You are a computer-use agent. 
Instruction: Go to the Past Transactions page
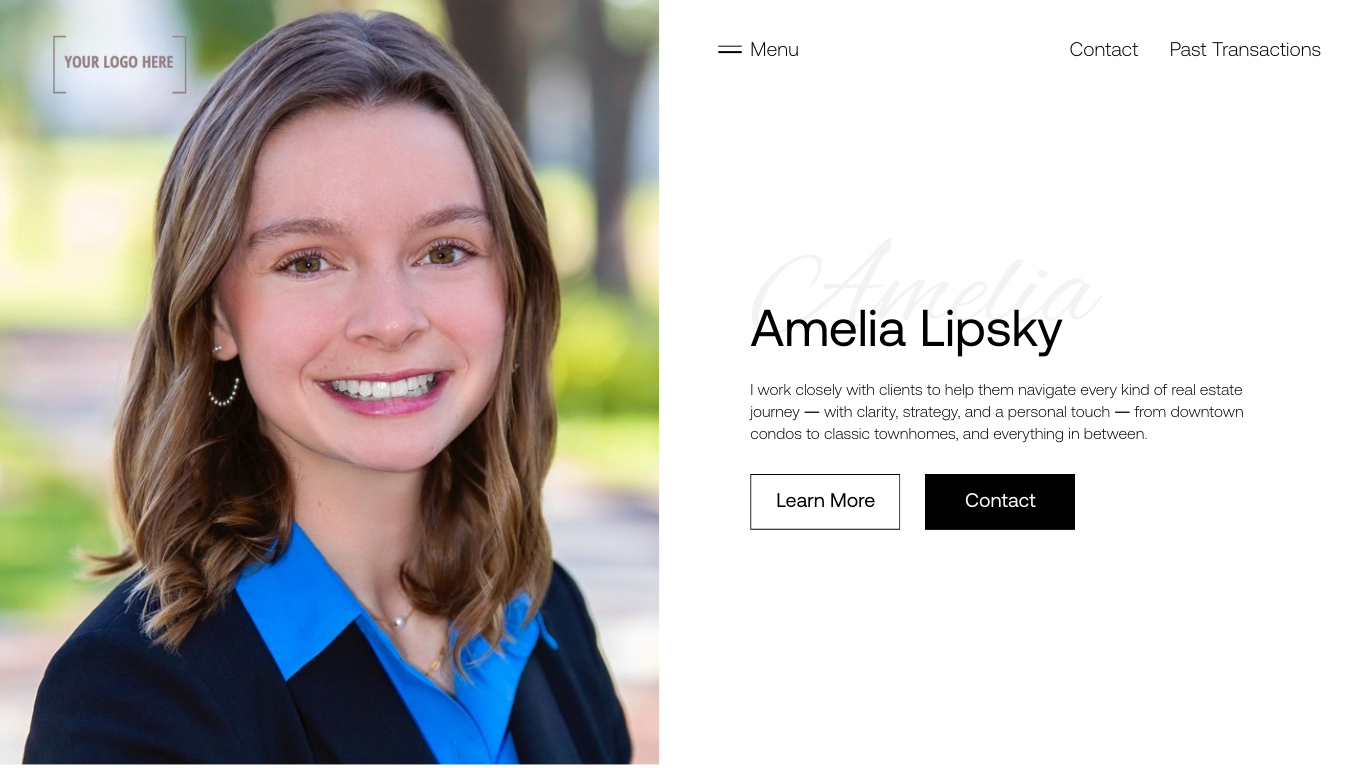click(x=1245, y=50)
